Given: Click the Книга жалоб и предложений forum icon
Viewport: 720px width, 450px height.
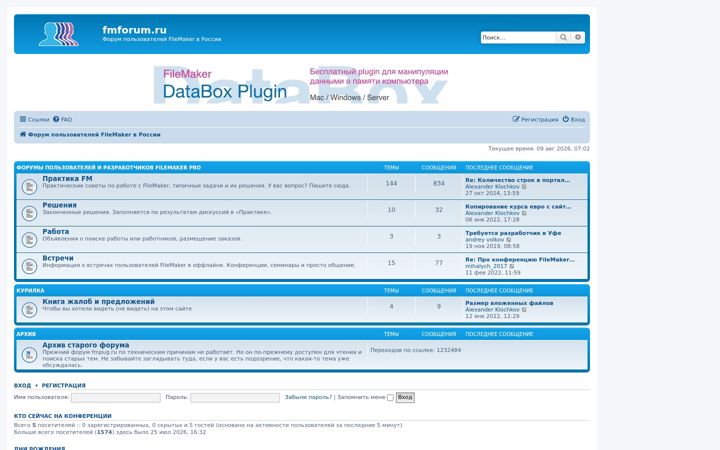Looking at the screenshot, I should tap(29, 309).
